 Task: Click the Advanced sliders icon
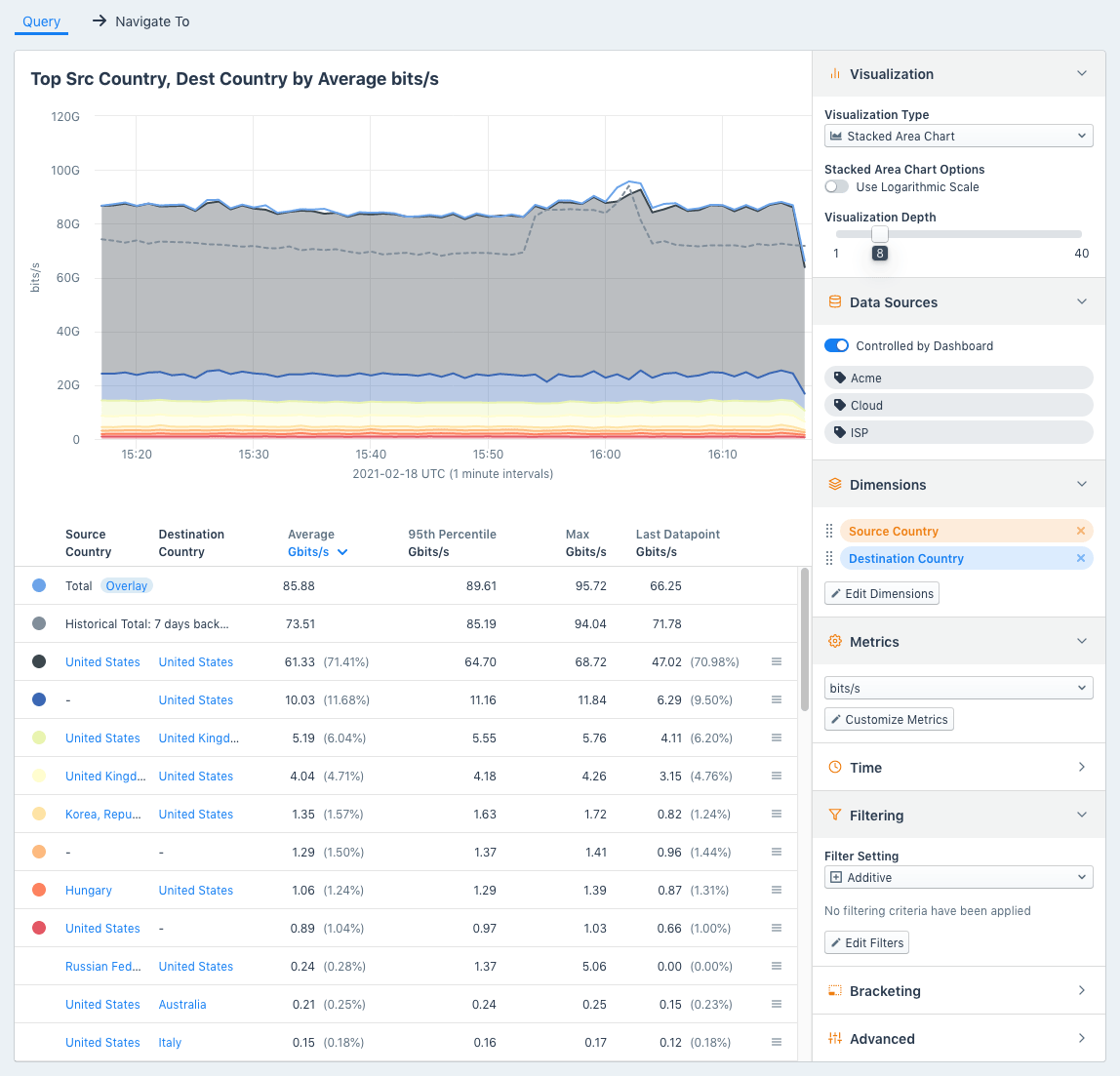pos(834,1038)
